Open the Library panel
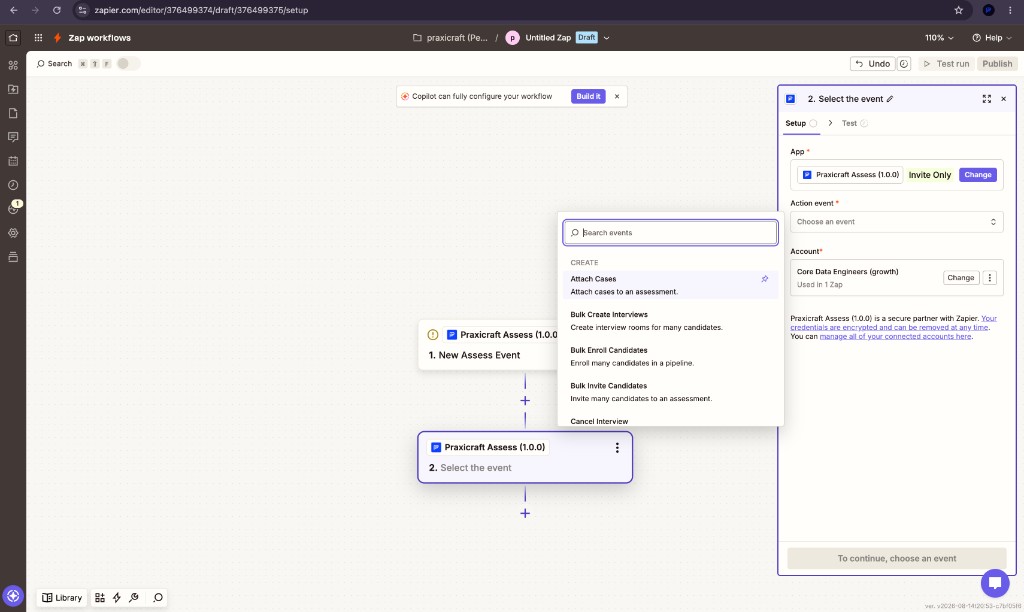The height and width of the screenshot is (612, 1024). click(x=62, y=598)
